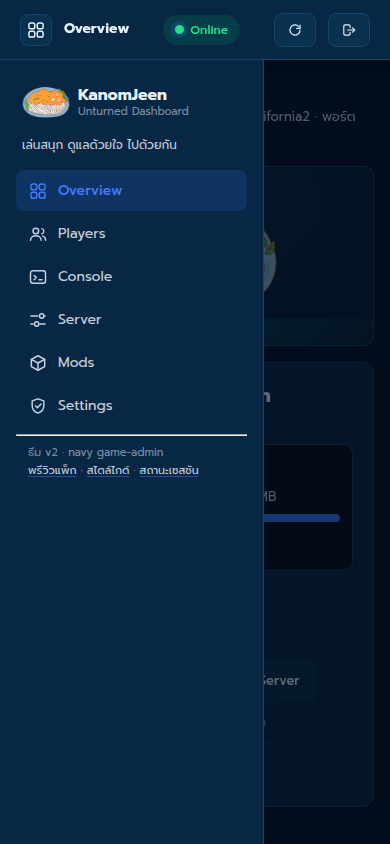Click the Overview grid icon in sidebar

(38, 191)
